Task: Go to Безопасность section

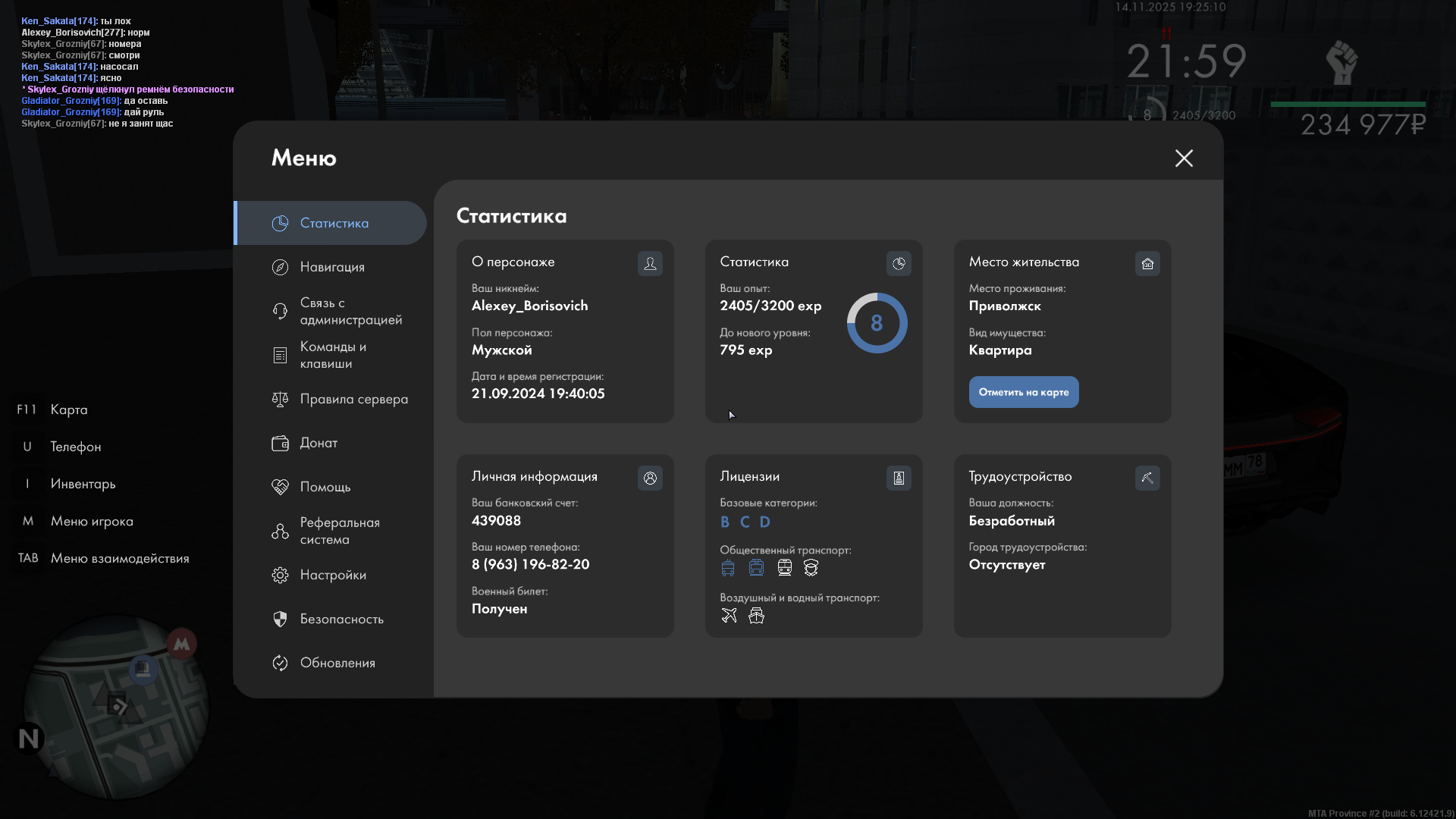Action: (x=341, y=619)
